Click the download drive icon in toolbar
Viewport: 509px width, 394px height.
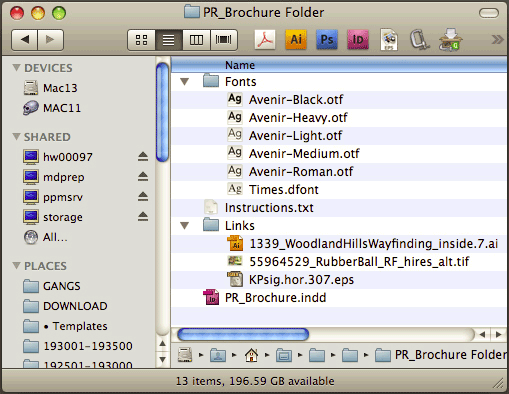(450, 40)
